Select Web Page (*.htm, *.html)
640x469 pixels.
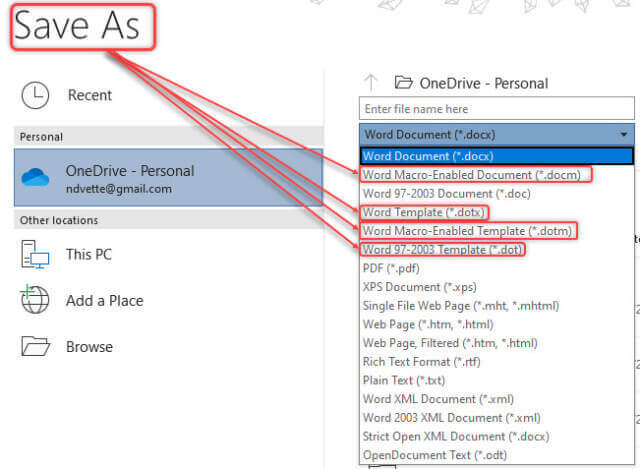point(428,325)
